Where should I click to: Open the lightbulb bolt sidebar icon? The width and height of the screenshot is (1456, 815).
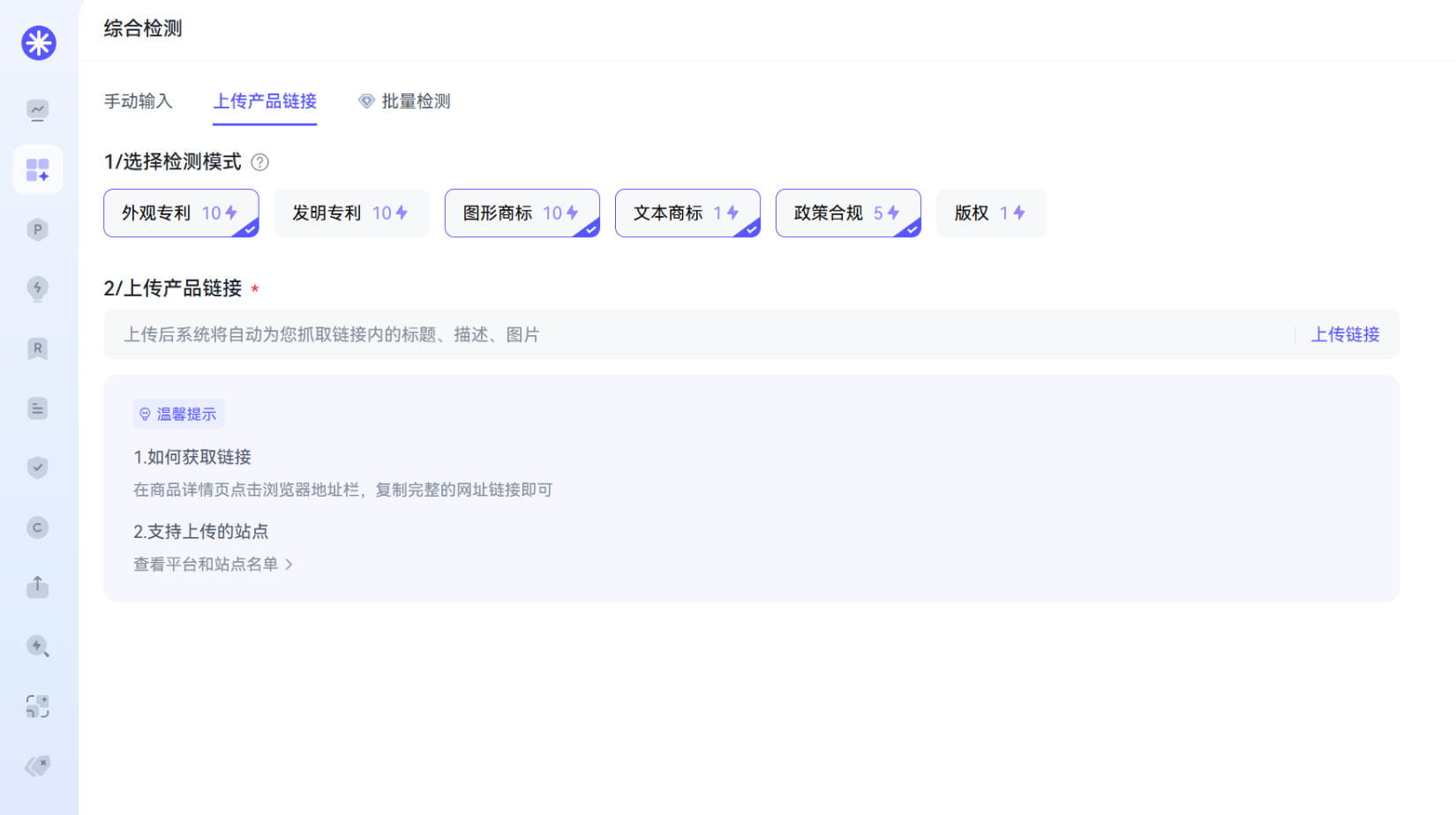click(37, 288)
